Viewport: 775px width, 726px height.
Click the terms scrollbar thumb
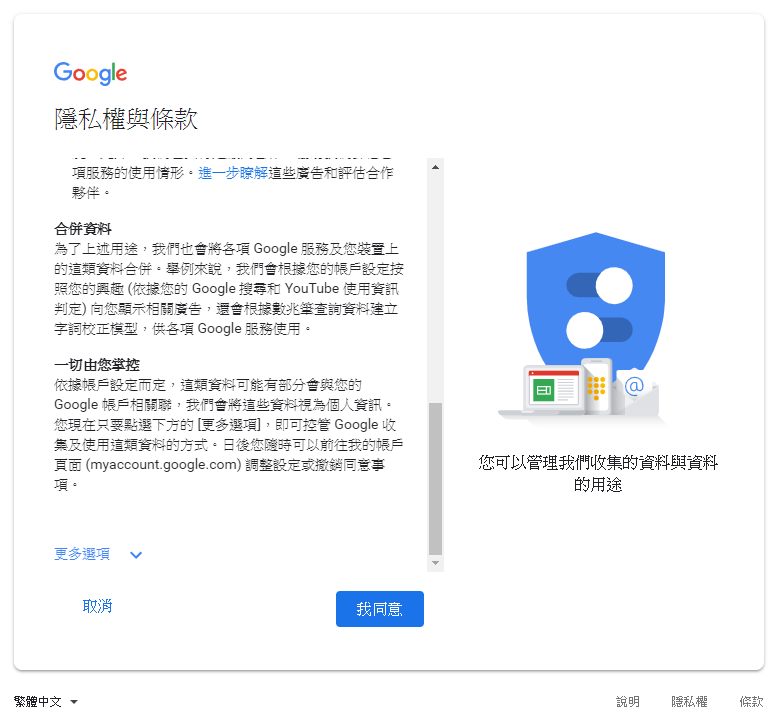pos(435,479)
